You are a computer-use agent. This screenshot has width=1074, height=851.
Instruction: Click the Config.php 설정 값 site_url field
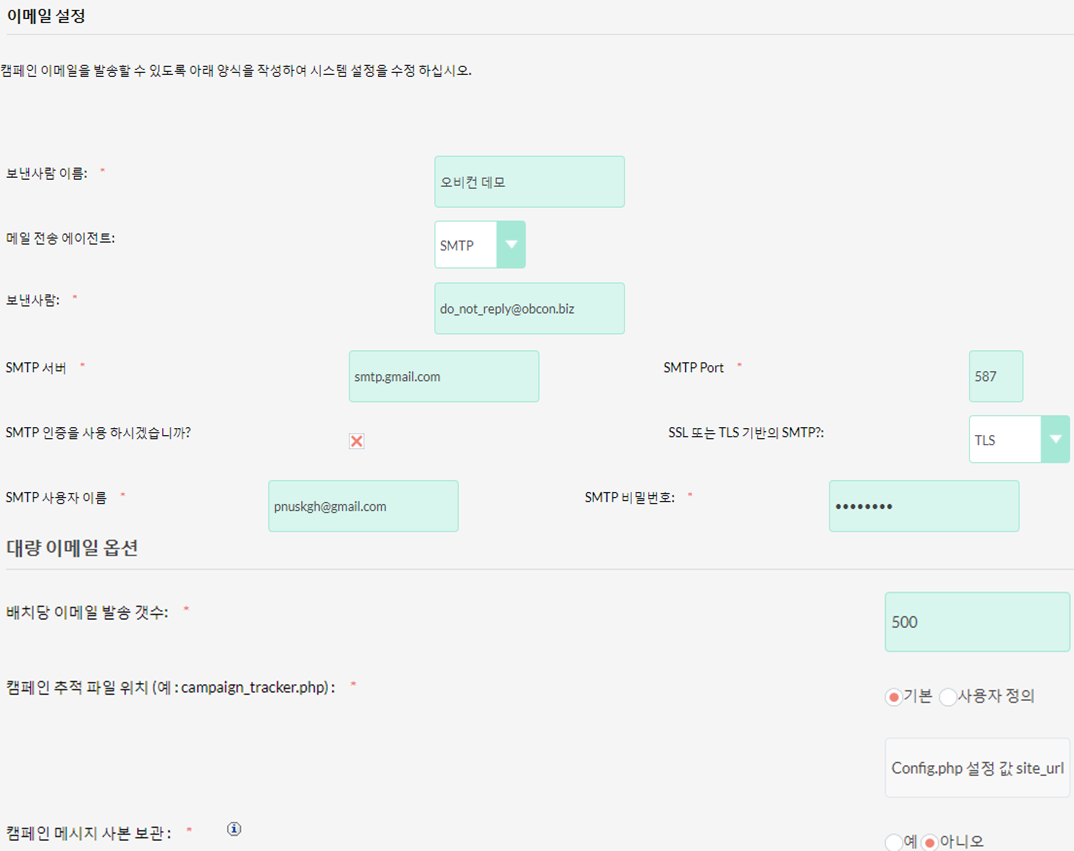point(977,767)
